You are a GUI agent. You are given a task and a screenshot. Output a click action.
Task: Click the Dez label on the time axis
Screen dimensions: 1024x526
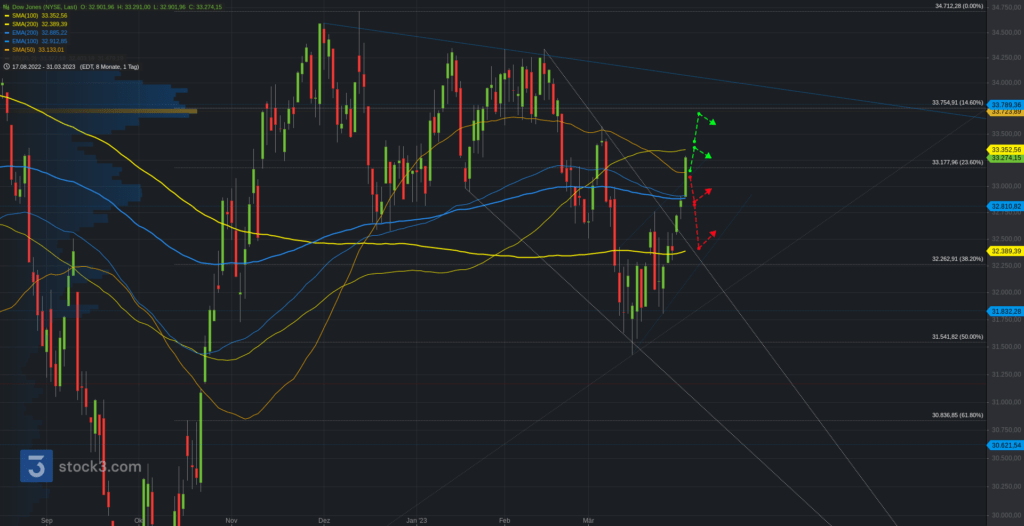coord(325,521)
